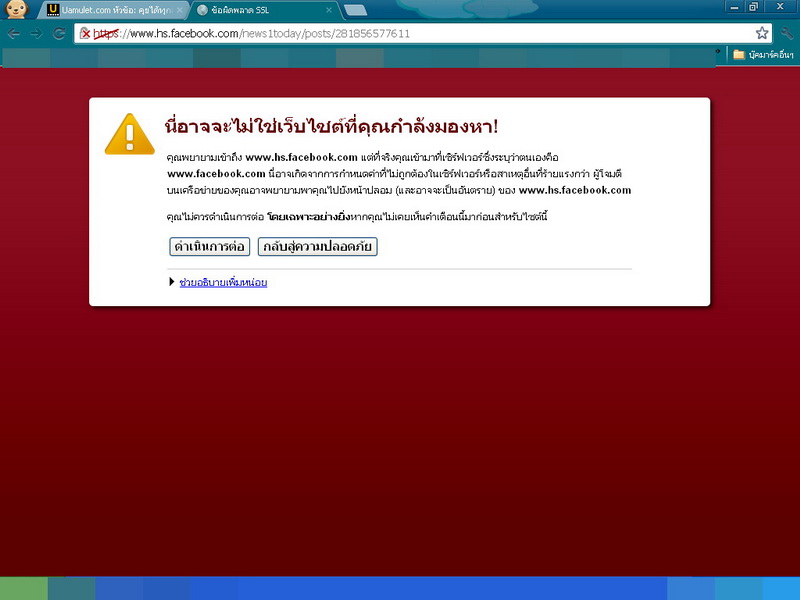Reload the page with the refresh icon
The image size is (800, 600).
pyautogui.click(x=59, y=33)
